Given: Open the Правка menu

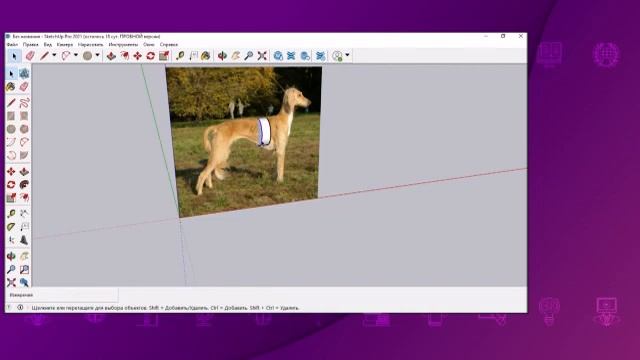Looking at the screenshot, I should click(x=31, y=44).
